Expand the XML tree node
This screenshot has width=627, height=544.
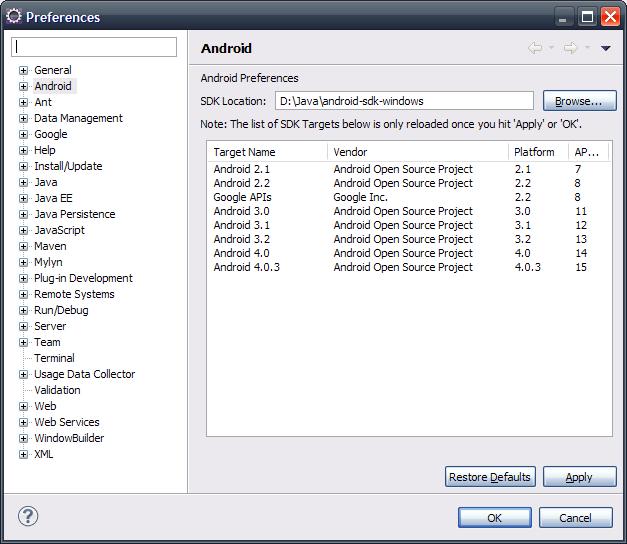23,454
